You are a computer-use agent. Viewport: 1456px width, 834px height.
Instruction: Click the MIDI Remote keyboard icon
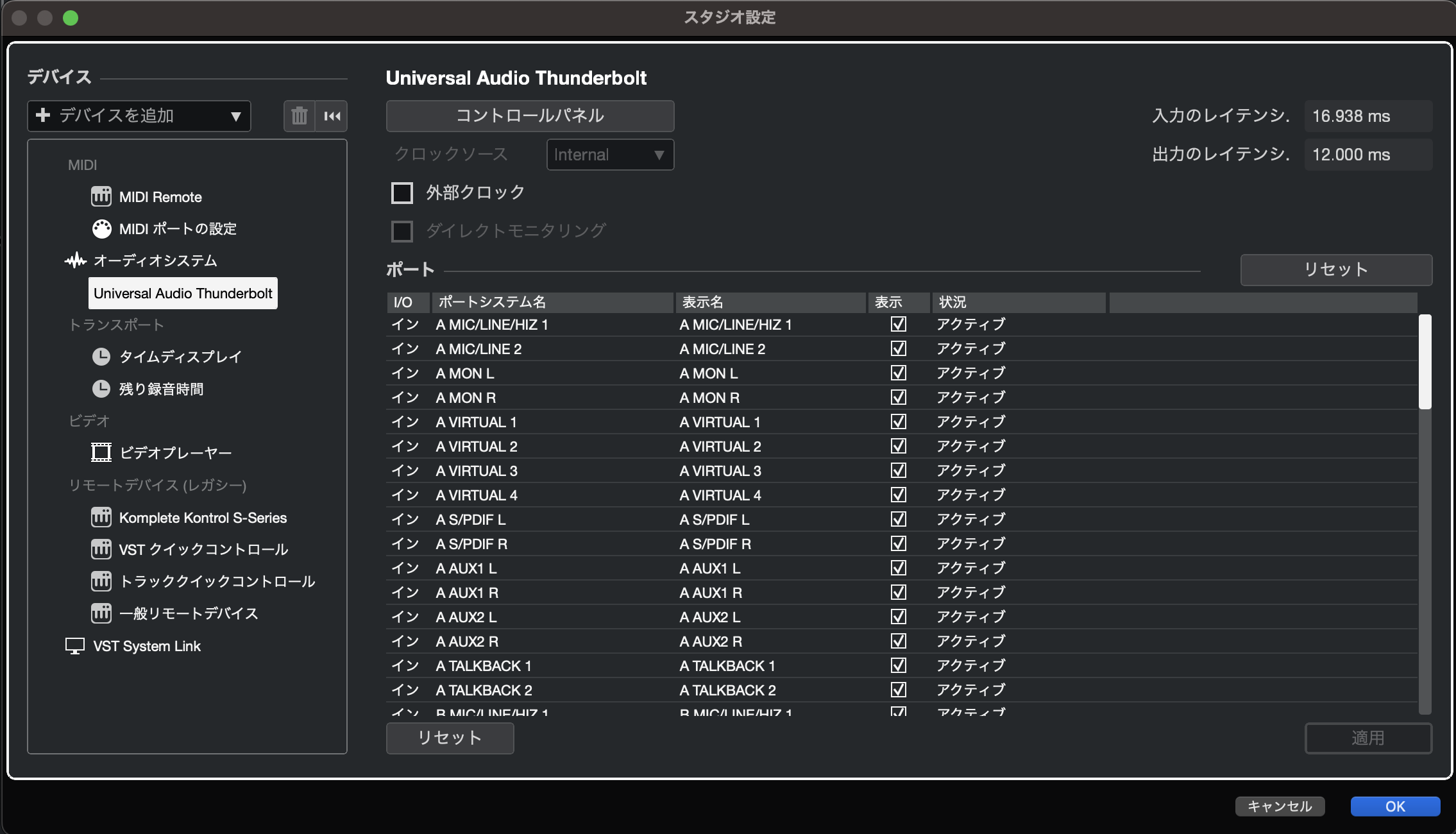point(101,196)
